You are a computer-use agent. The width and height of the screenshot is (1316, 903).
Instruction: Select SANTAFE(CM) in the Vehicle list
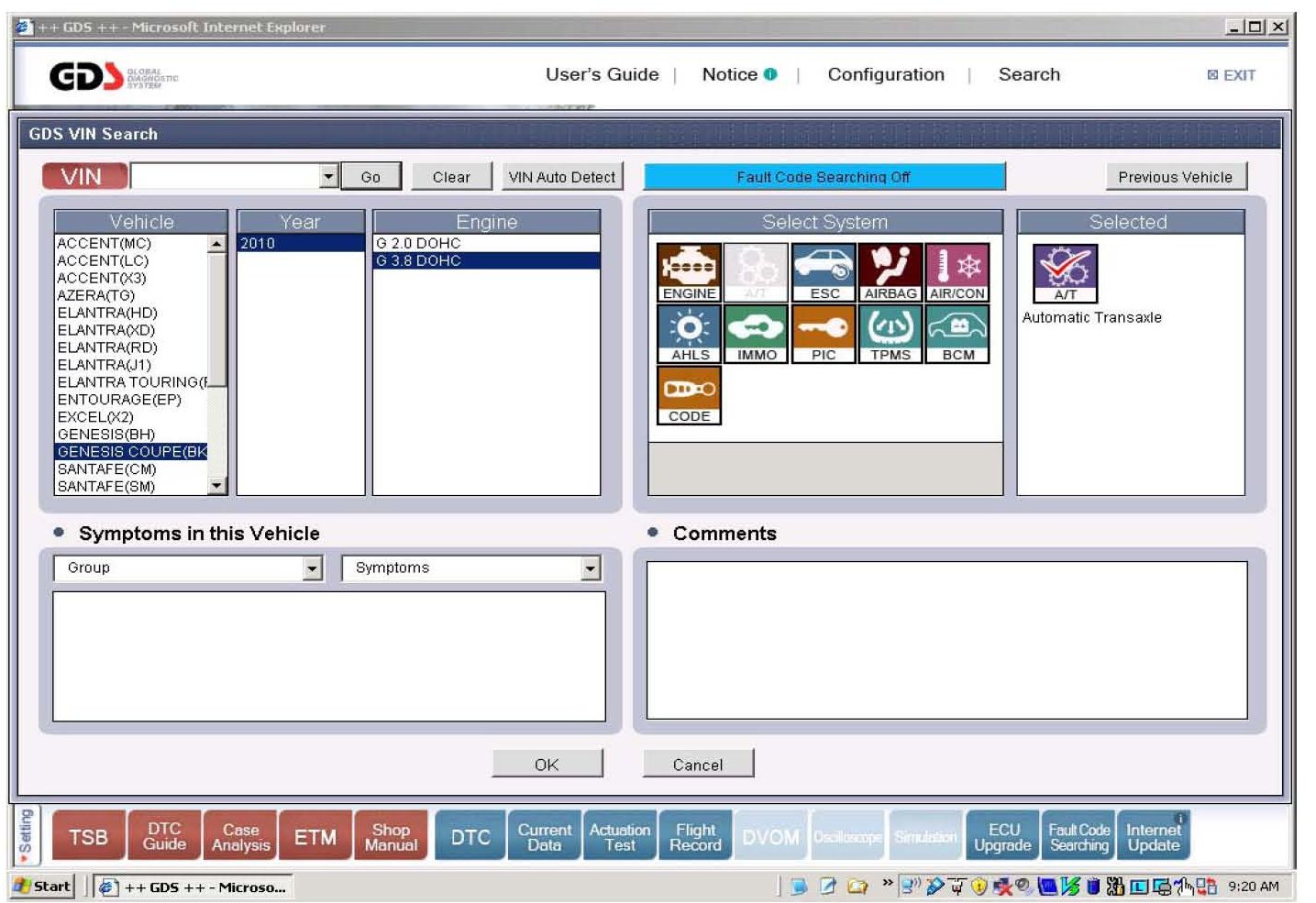tap(107, 469)
